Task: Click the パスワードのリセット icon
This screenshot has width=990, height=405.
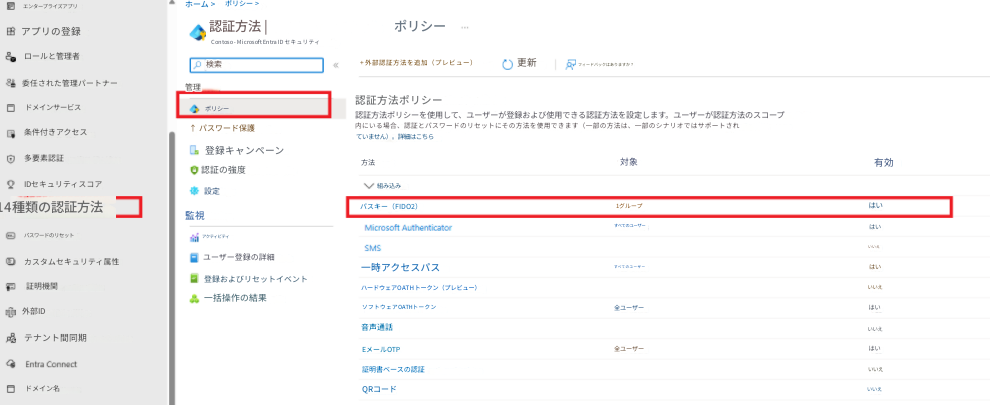Action: pos(10,236)
